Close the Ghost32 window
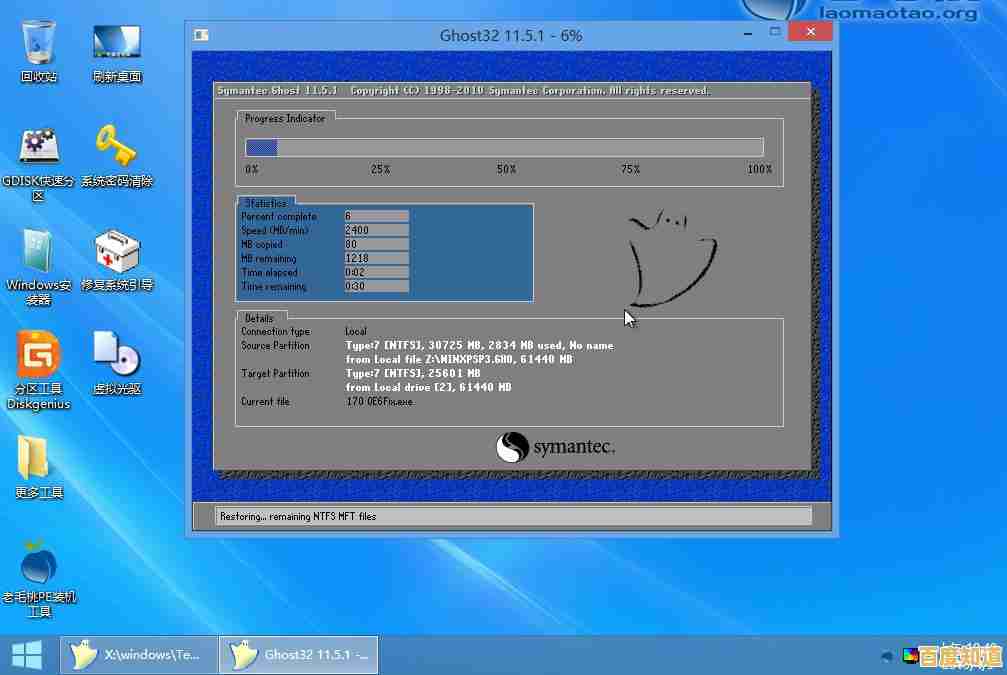 [808, 33]
